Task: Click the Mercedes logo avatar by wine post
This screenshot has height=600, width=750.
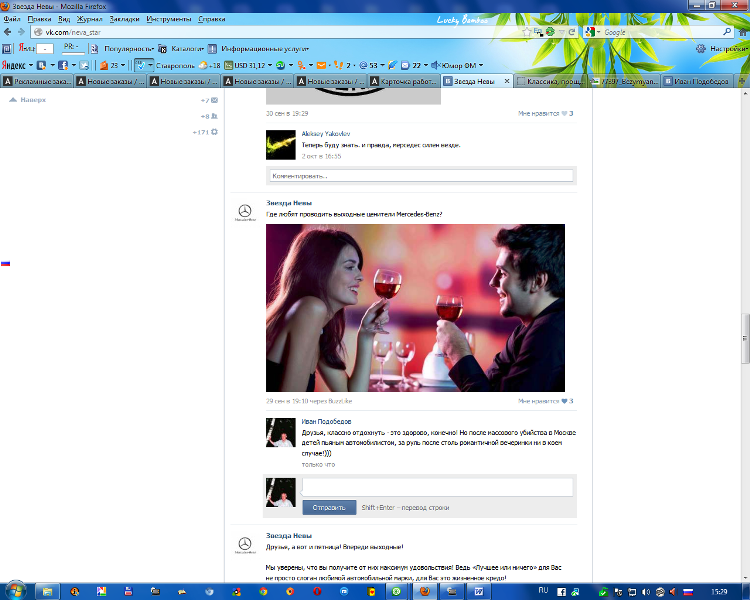Action: point(245,212)
